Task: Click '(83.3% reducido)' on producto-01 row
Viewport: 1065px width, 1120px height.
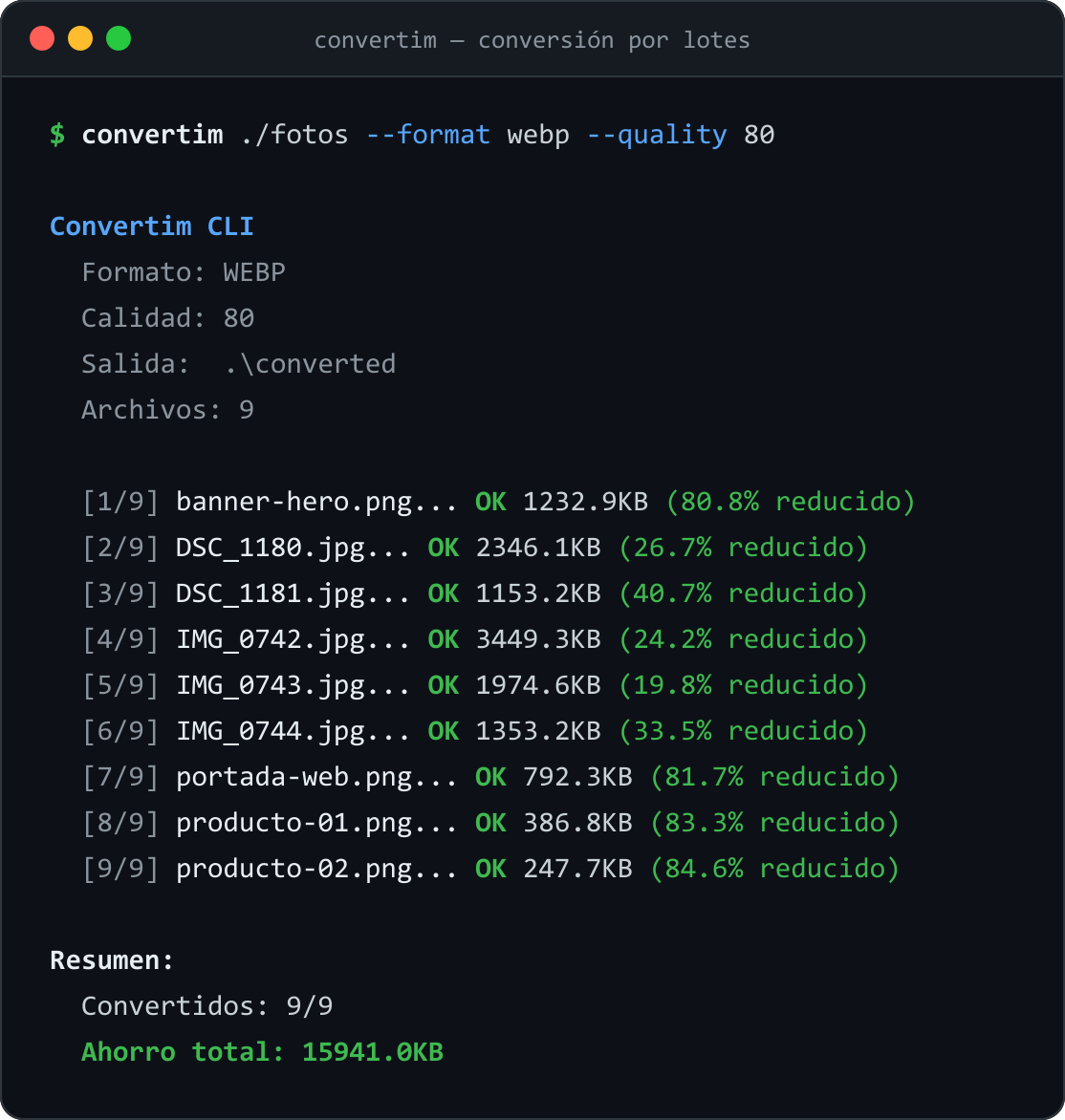Action: click(x=774, y=822)
